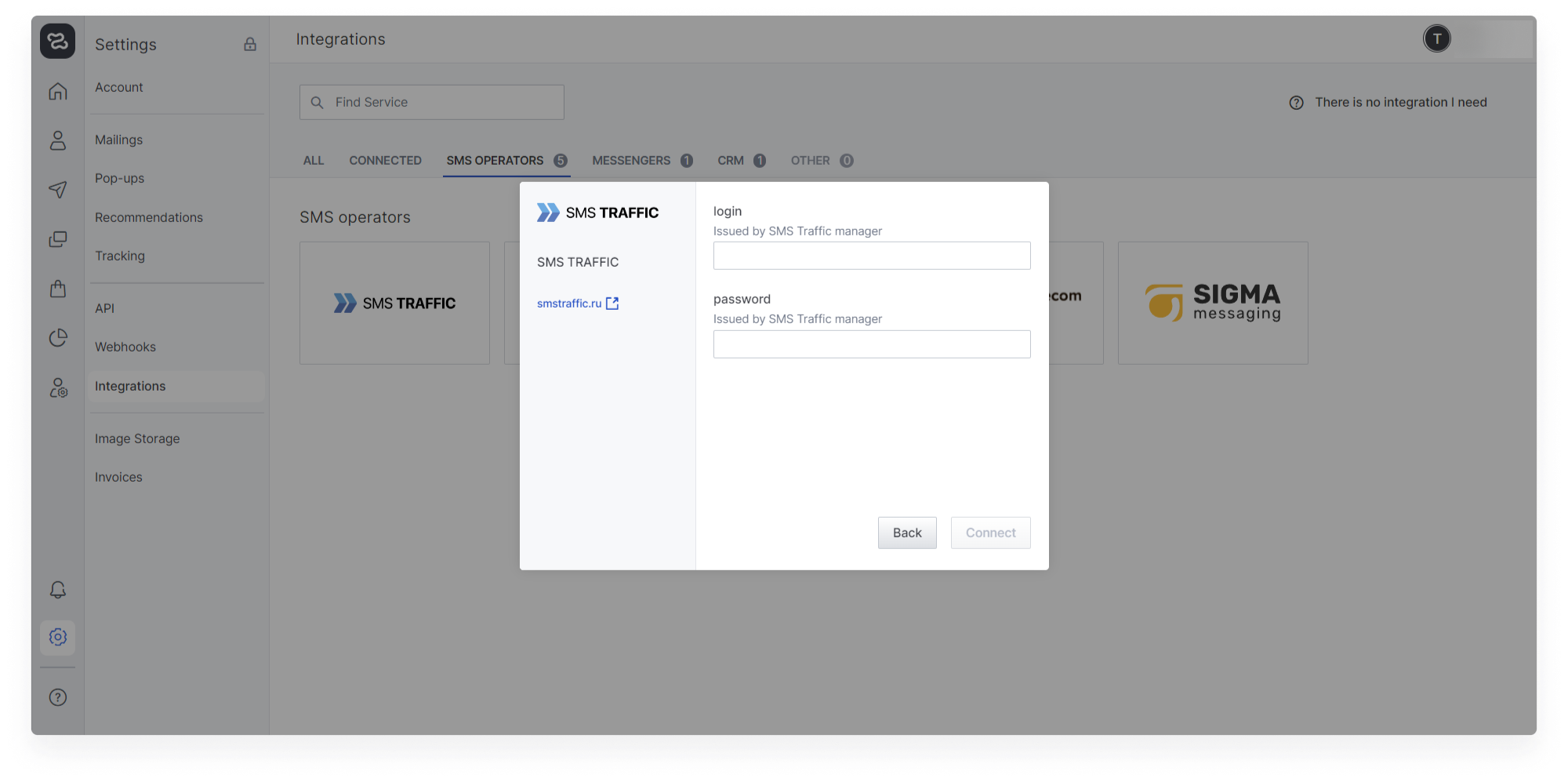Open the help question mark icon
This screenshot has width=1568, height=782.
click(x=58, y=697)
